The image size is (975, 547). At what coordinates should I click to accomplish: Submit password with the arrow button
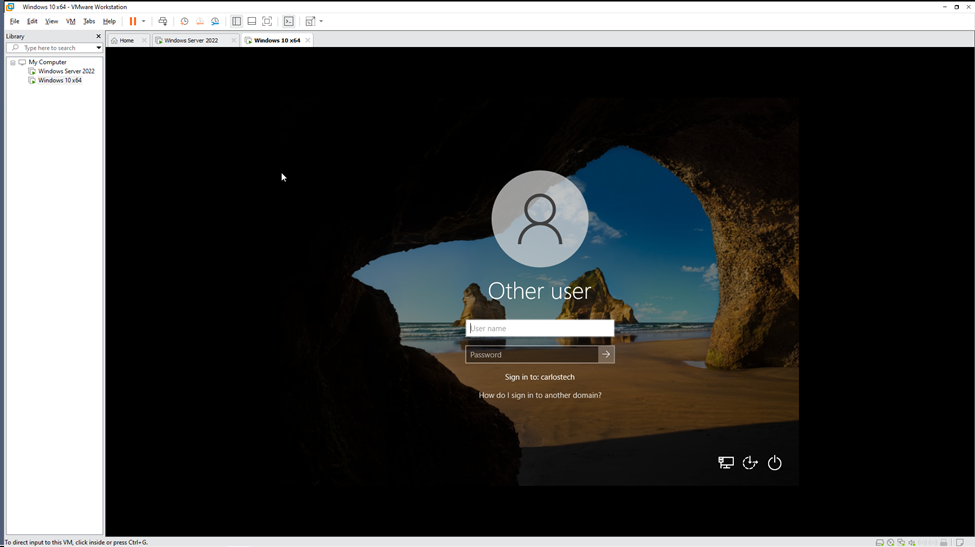606,354
